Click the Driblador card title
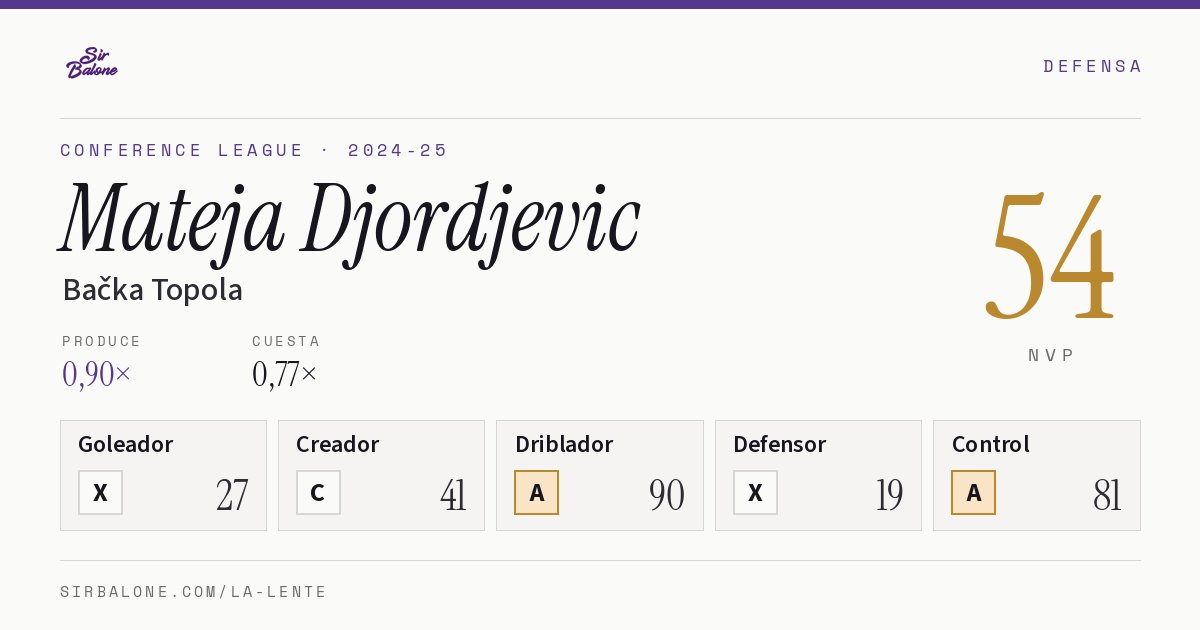The height and width of the screenshot is (630, 1200). pos(564,444)
